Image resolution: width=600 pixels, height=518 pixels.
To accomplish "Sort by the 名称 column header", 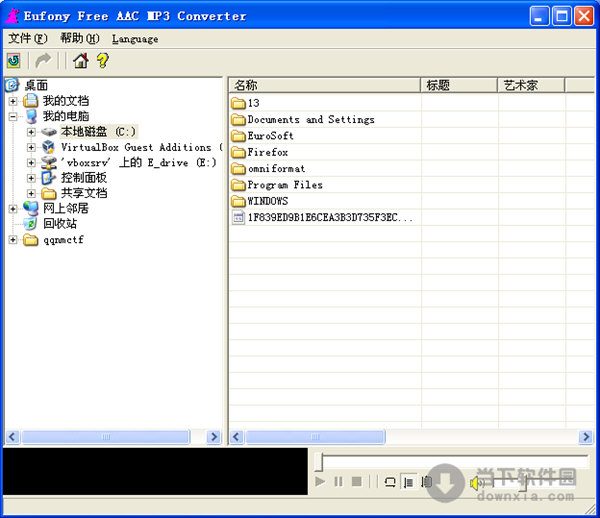I will 324,85.
